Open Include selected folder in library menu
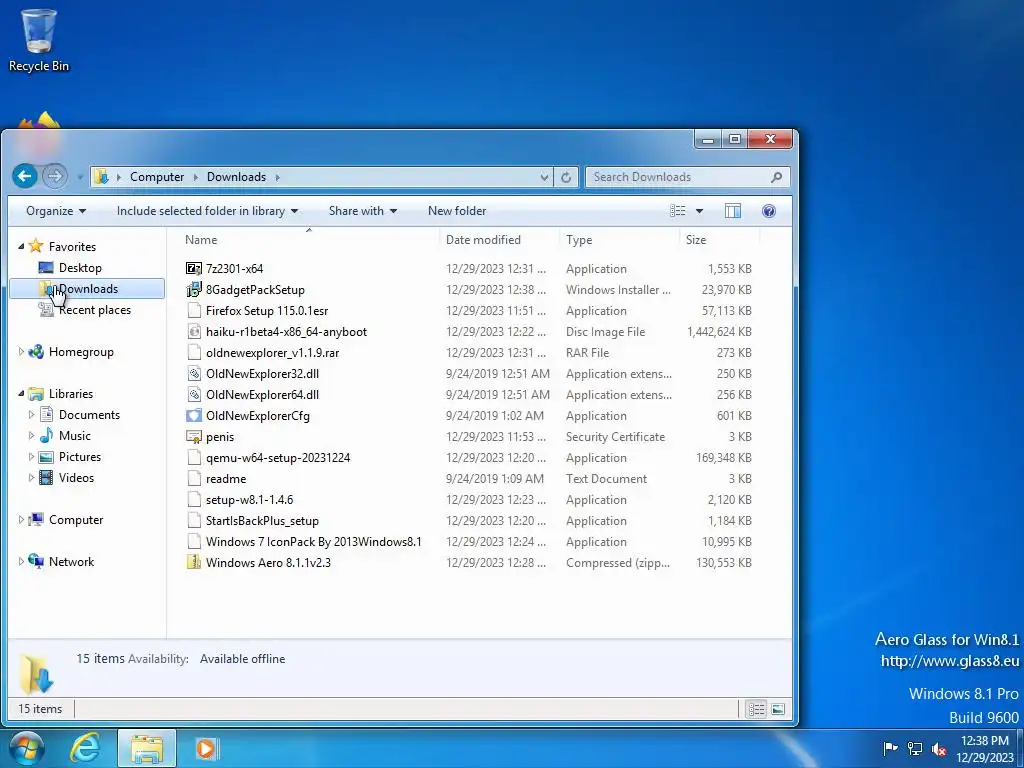 click(x=208, y=211)
